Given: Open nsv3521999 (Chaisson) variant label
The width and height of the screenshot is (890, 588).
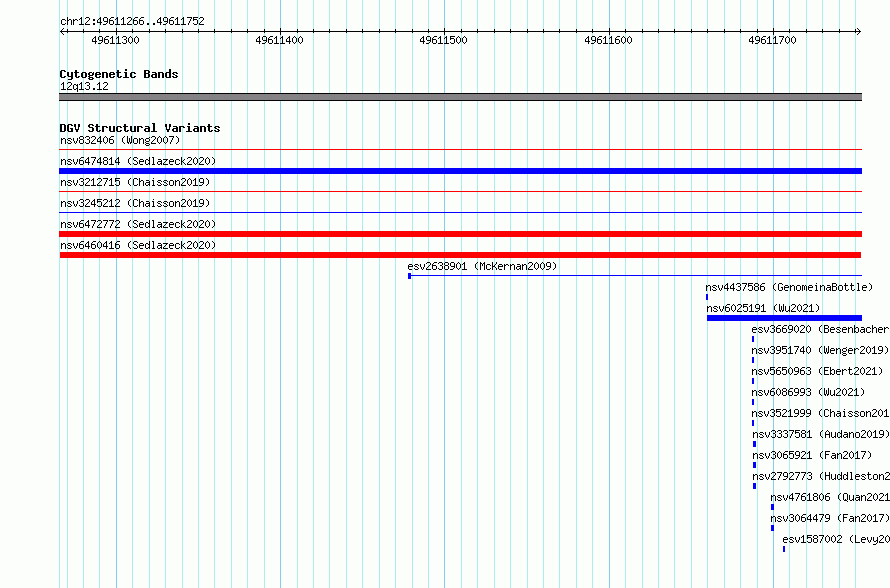Looking at the screenshot, I should pos(820,413).
